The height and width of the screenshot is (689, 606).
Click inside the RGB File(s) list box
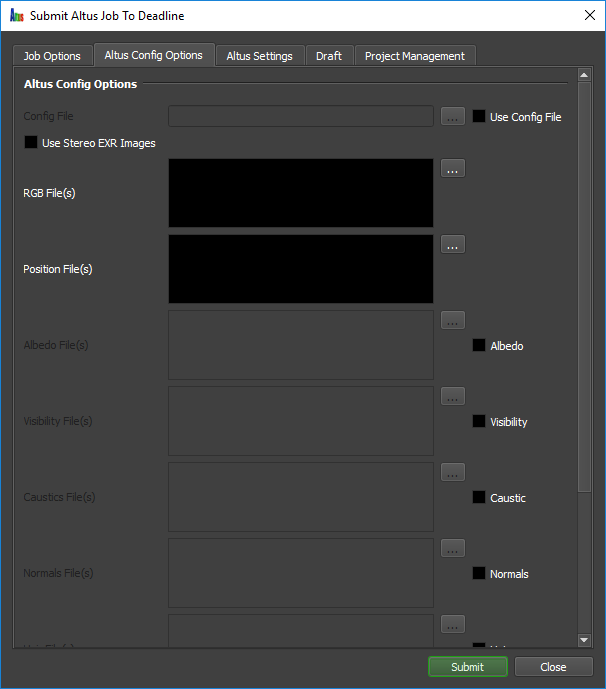(301, 193)
